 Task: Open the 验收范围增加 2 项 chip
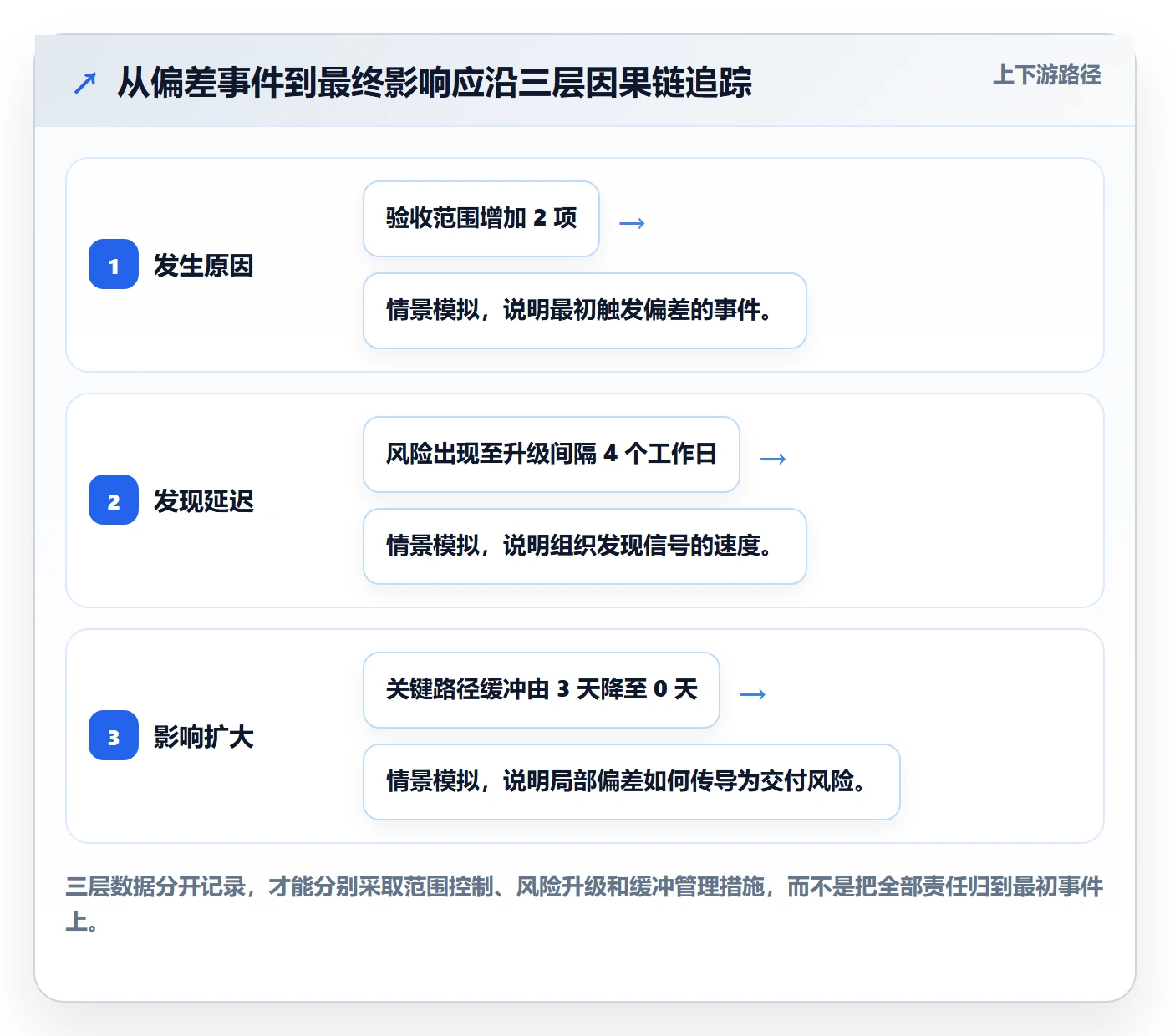click(481, 219)
